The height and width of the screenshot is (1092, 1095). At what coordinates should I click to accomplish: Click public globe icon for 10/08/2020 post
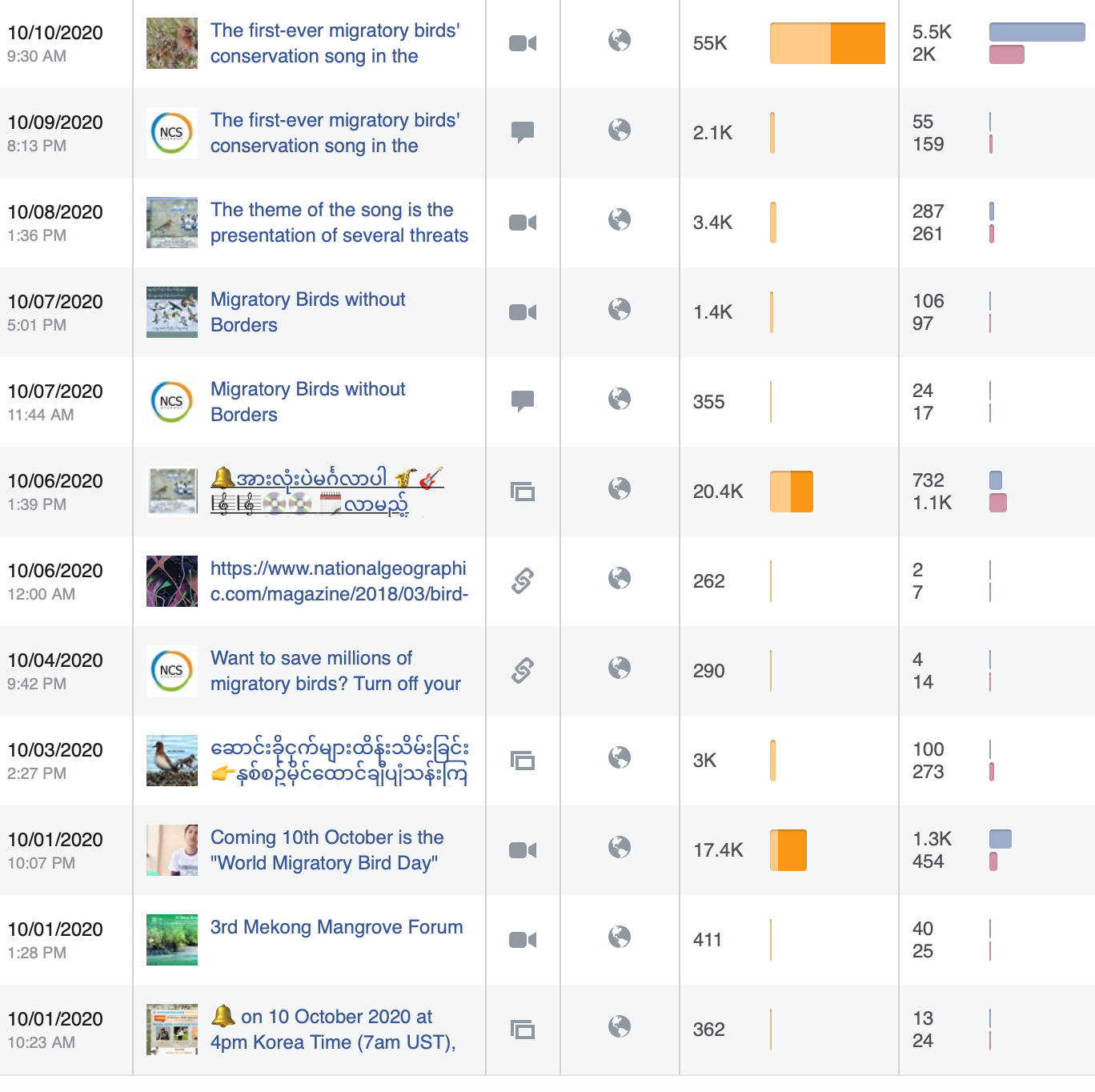(x=620, y=219)
